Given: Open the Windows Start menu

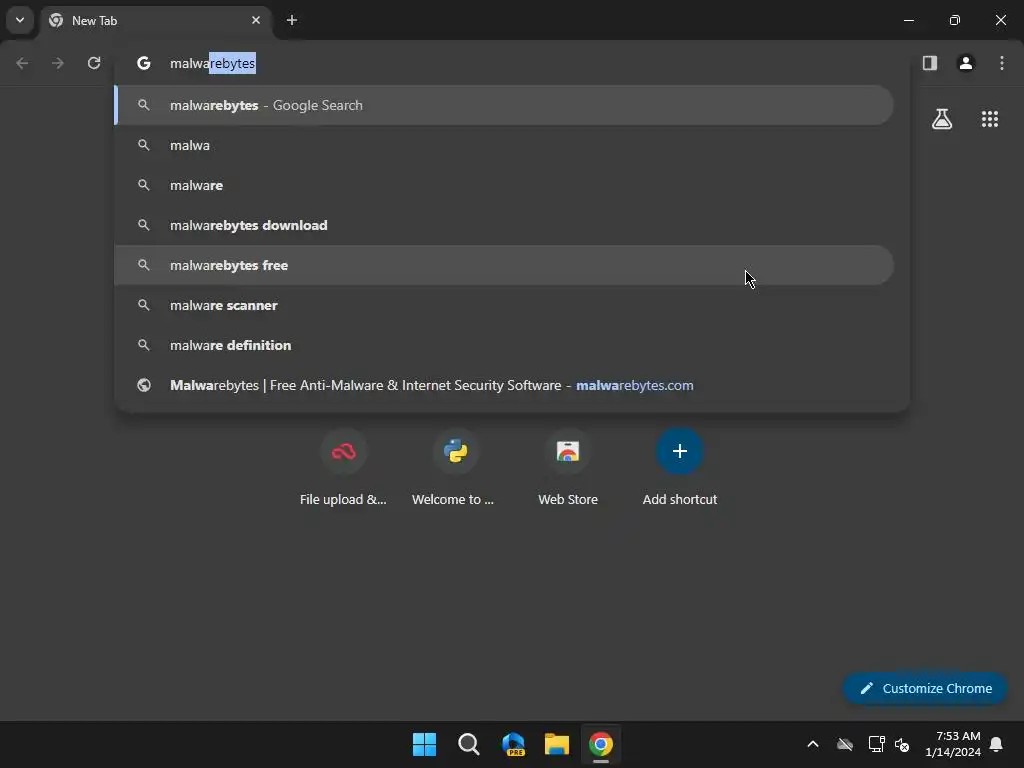Looking at the screenshot, I should pyautogui.click(x=424, y=744).
